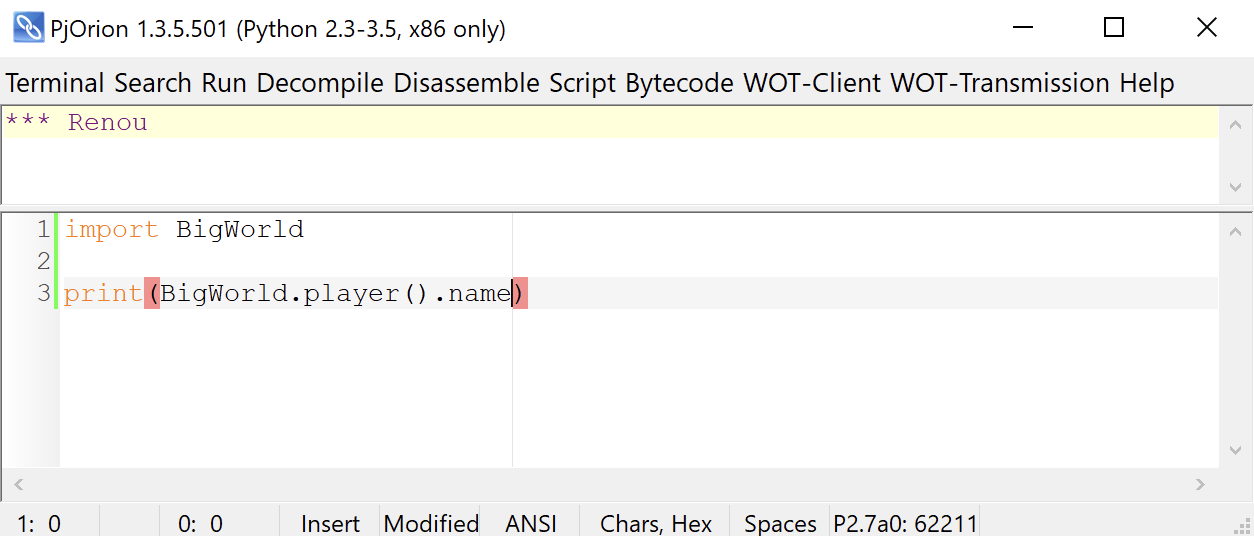
Task: Click the horizontal scrollbar left arrow
Action: point(16,485)
